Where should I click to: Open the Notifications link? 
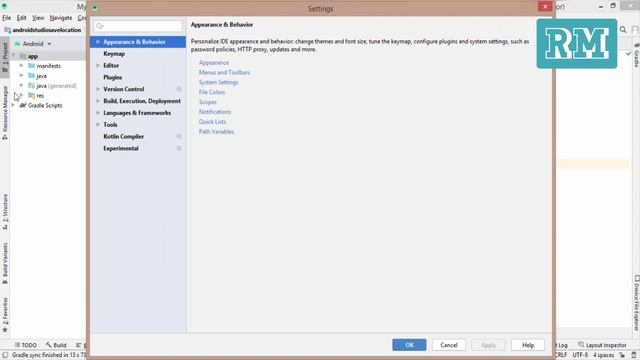click(215, 112)
